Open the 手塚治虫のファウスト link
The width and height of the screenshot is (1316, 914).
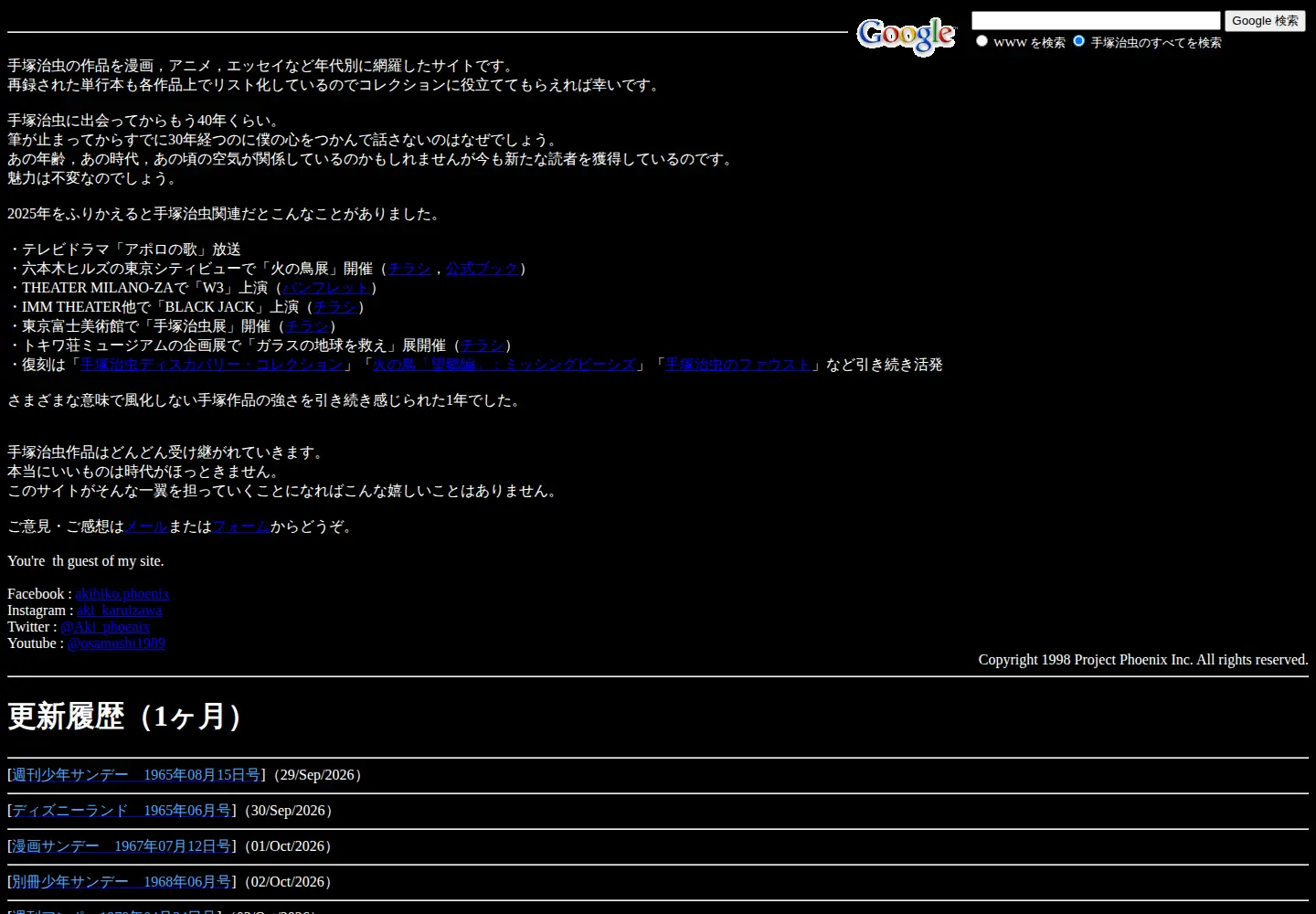click(738, 365)
